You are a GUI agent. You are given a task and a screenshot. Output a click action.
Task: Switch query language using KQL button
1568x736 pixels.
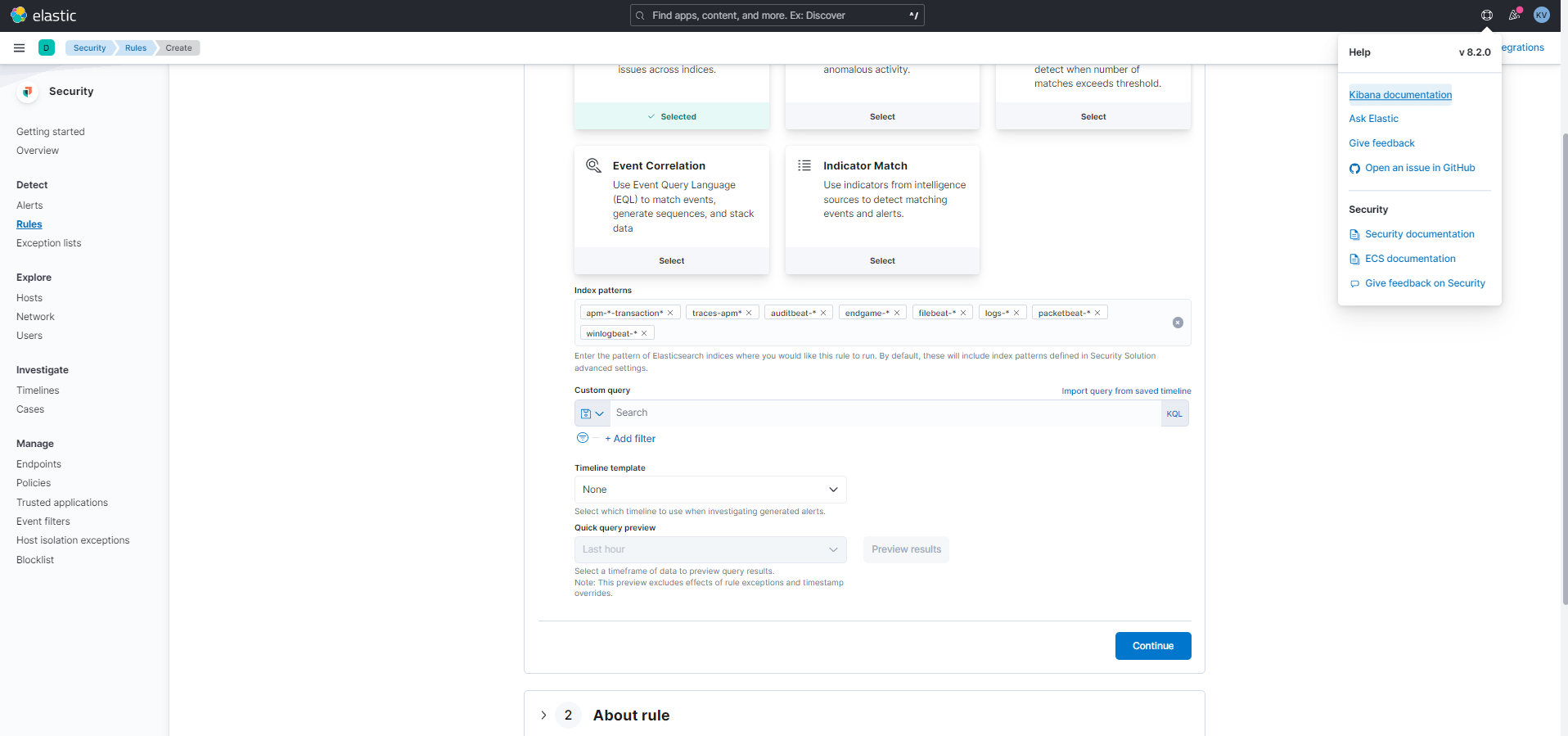[1174, 413]
